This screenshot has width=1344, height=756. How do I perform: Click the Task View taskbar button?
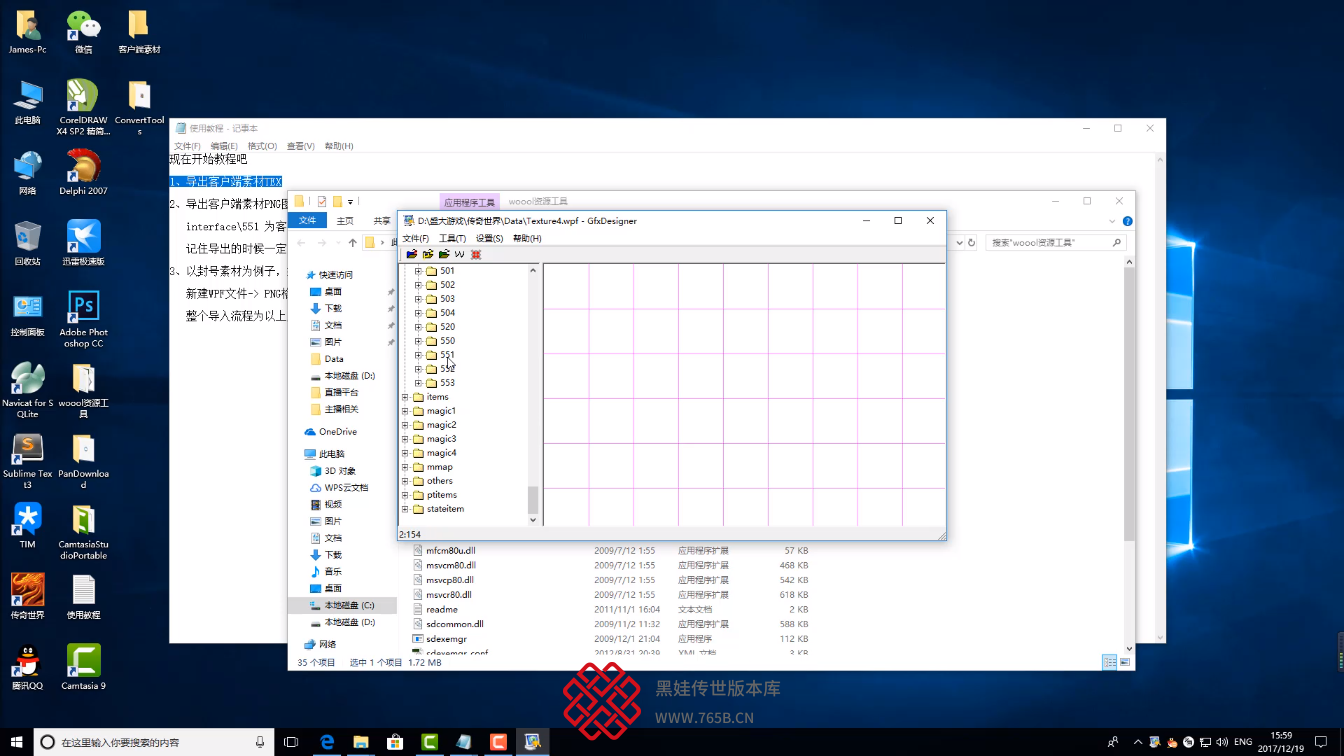291,742
